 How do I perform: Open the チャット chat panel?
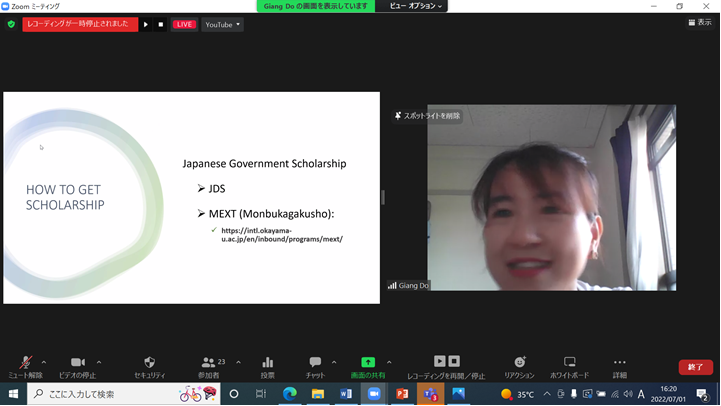[x=315, y=367]
